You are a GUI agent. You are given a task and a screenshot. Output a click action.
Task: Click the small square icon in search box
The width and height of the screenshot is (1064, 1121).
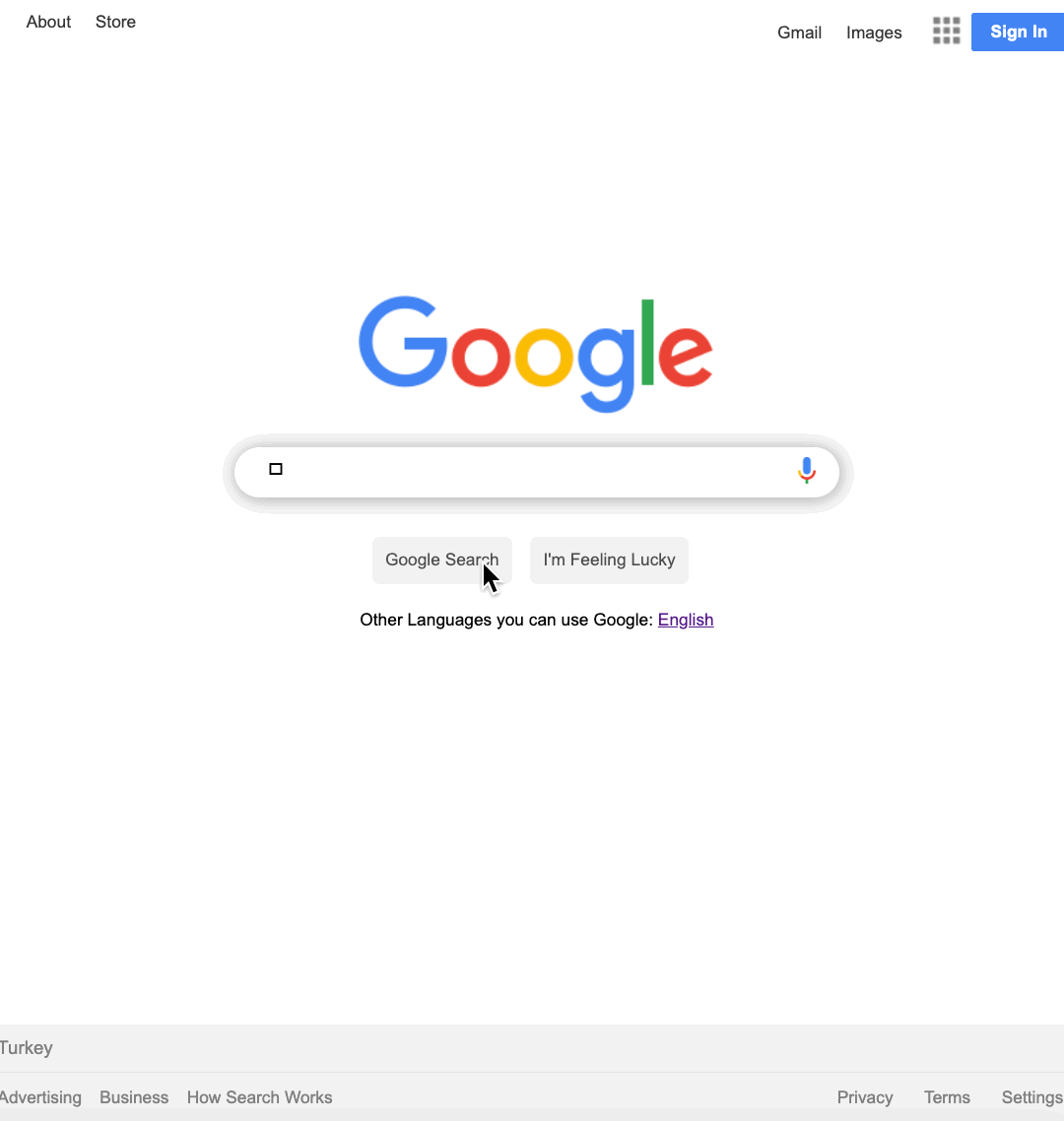tap(275, 469)
